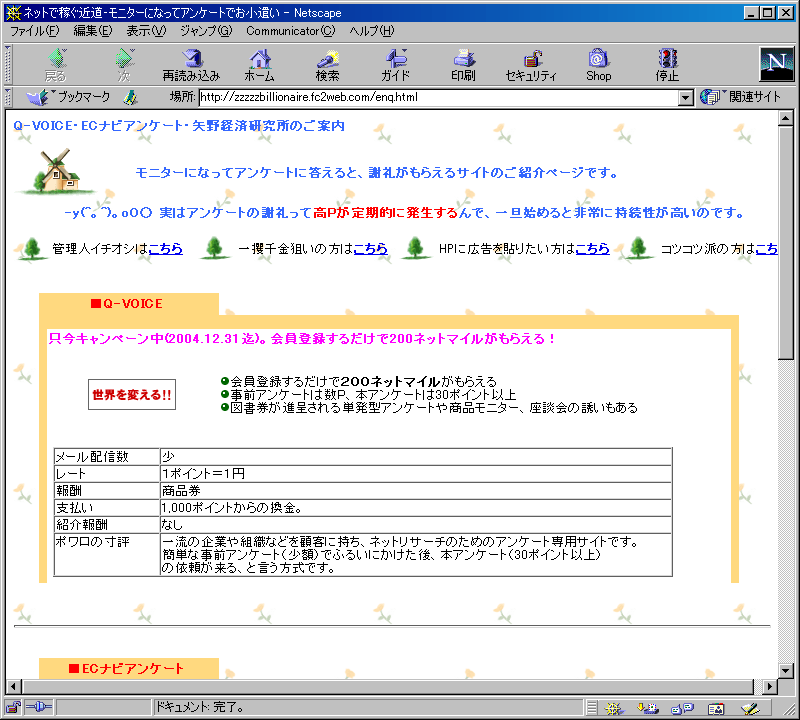Open Newsgroups from the component bar

[683, 708]
